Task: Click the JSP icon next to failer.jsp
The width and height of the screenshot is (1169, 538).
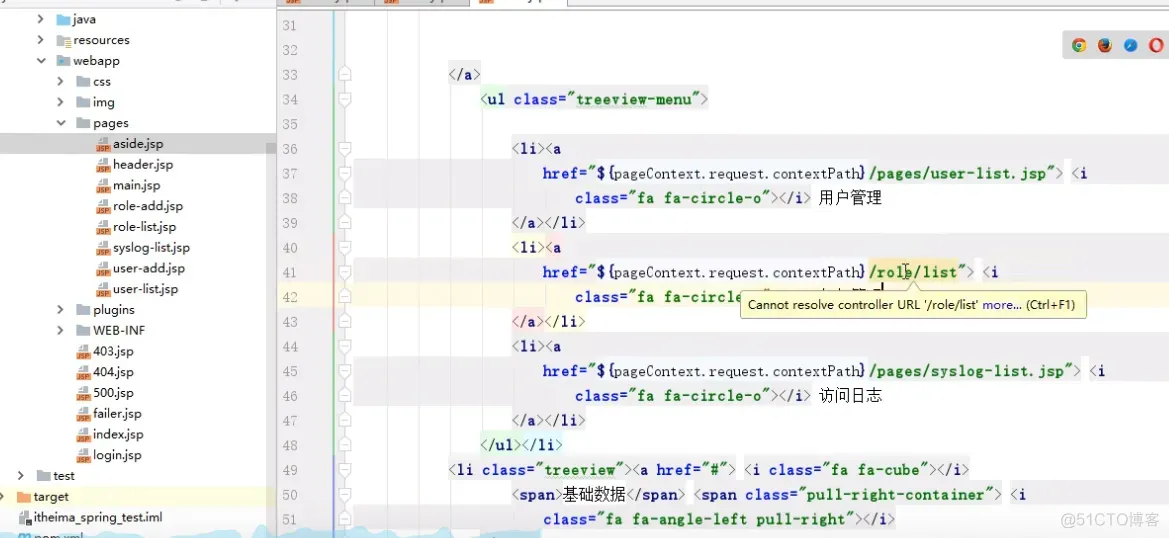Action: (84, 415)
